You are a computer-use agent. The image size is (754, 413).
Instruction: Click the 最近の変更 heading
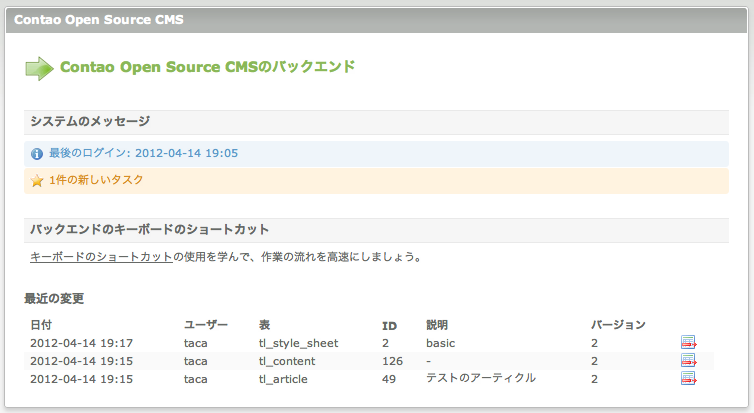click(x=54, y=299)
